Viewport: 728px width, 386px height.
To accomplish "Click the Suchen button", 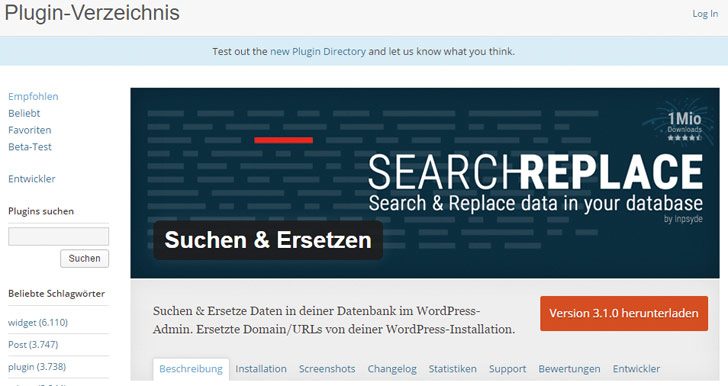I will pyautogui.click(x=84, y=258).
